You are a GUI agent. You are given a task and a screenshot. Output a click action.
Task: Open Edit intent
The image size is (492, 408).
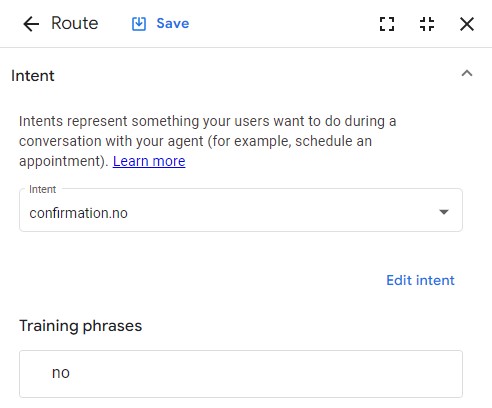tap(420, 280)
